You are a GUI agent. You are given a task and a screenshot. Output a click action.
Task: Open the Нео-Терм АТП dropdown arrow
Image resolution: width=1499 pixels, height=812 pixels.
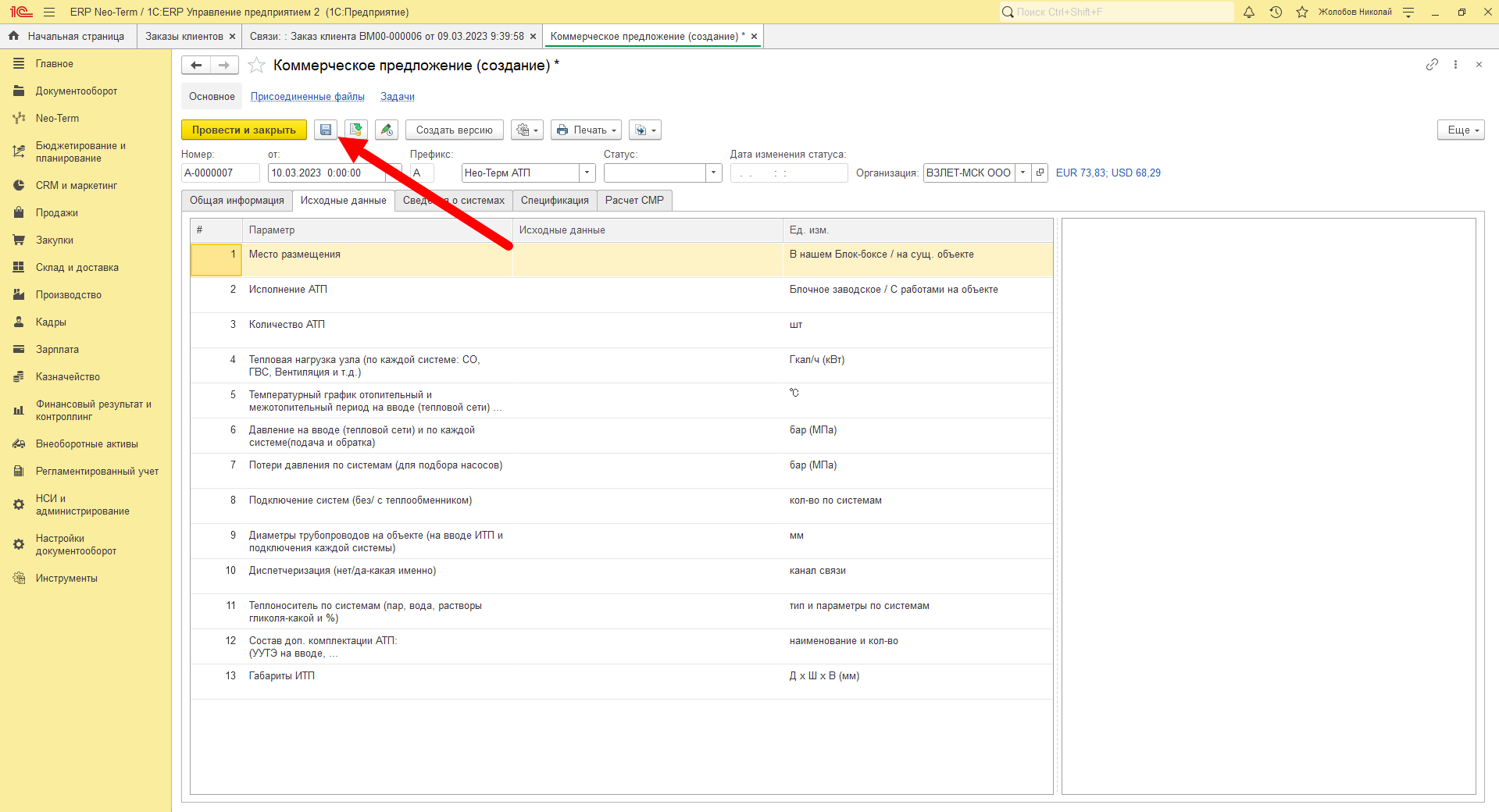(587, 173)
